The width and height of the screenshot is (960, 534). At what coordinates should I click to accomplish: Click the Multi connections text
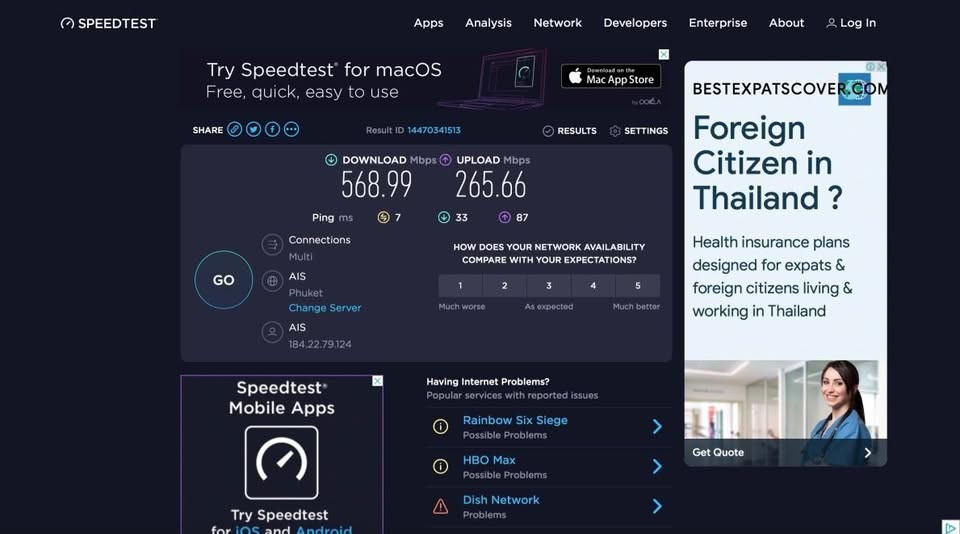point(301,257)
